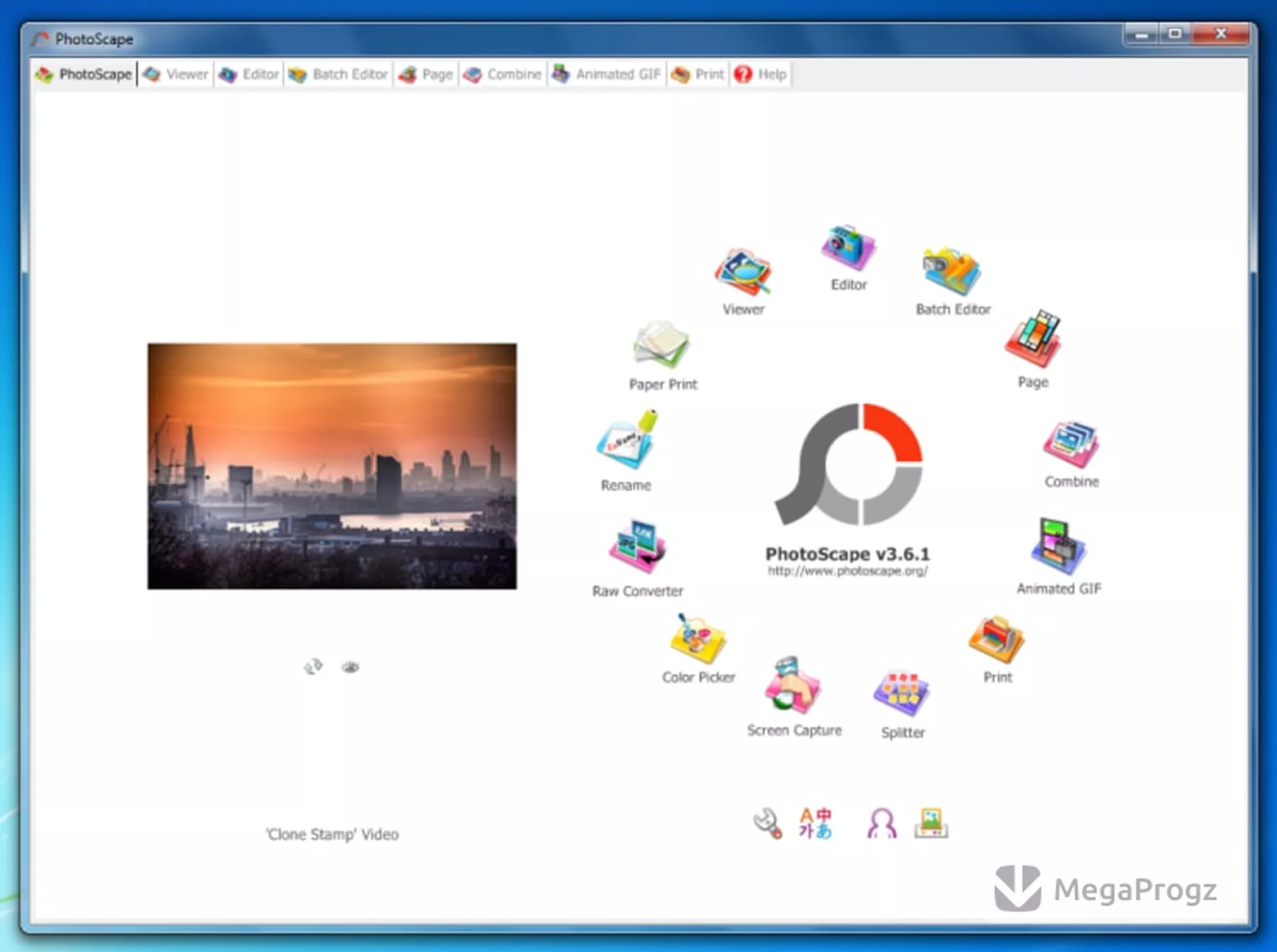Switch to the Editor tab
Viewport: 1277px width, 952px height.
click(x=249, y=74)
